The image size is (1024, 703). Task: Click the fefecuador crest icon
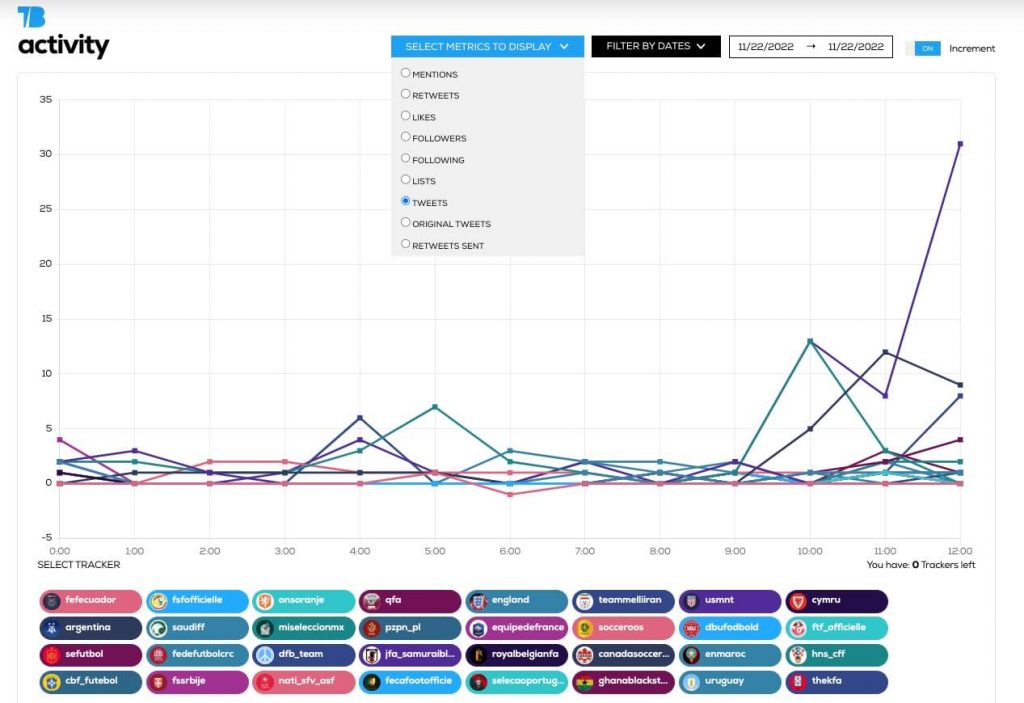click(52, 601)
